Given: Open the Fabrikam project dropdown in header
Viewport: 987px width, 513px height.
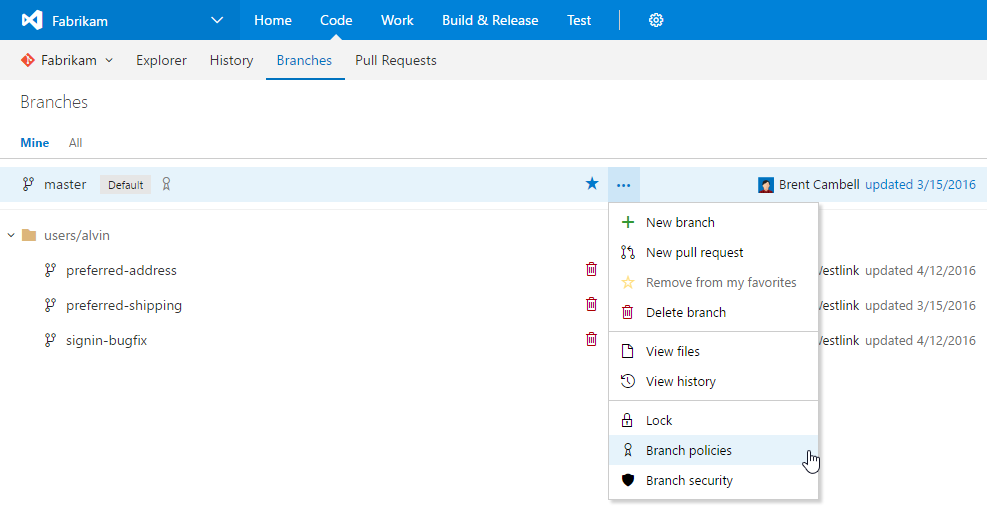Looking at the screenshot, I should 217,20.
